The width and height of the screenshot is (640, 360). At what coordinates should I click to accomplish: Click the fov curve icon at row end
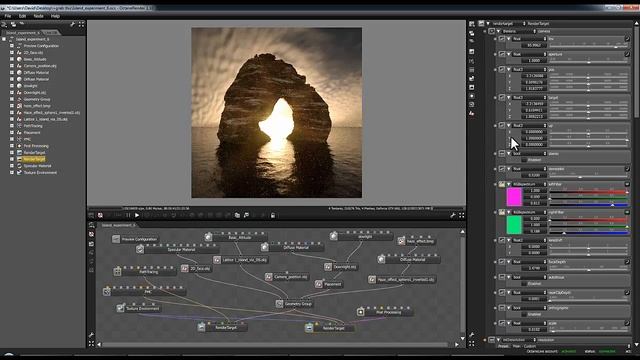[x=627, y=39]
